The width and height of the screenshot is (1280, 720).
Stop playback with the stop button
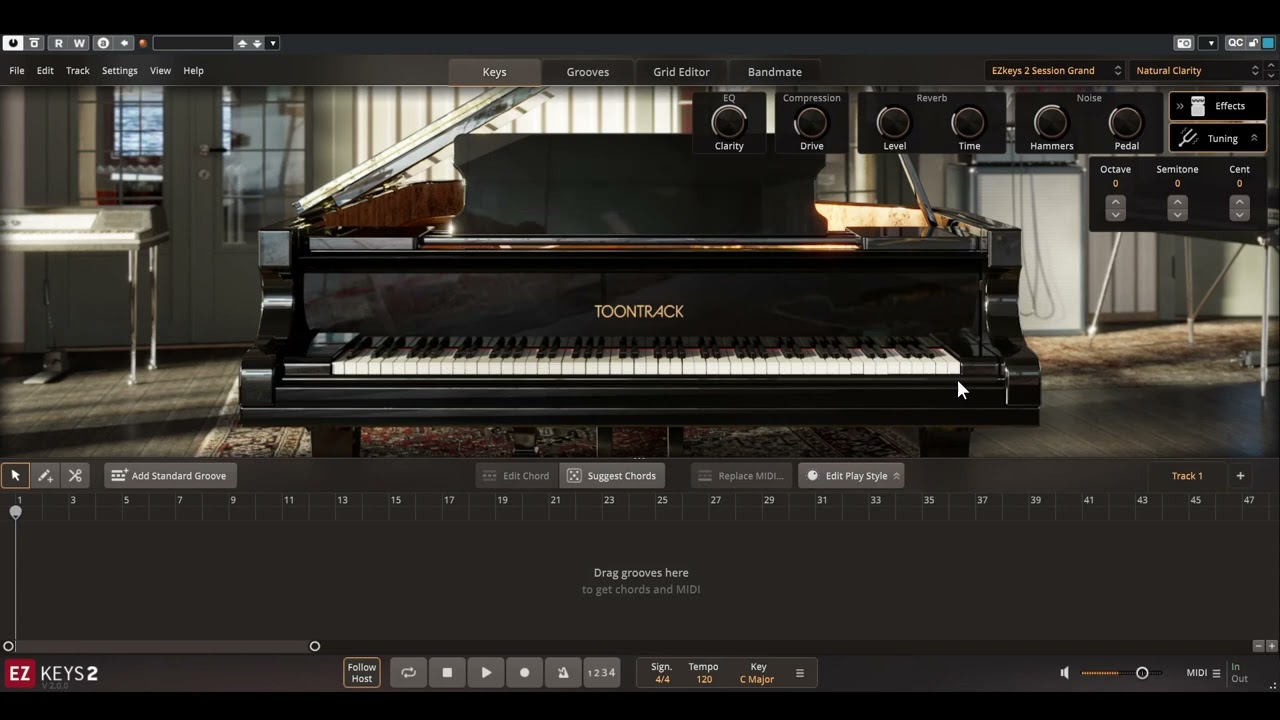click(x=447, y=673)
